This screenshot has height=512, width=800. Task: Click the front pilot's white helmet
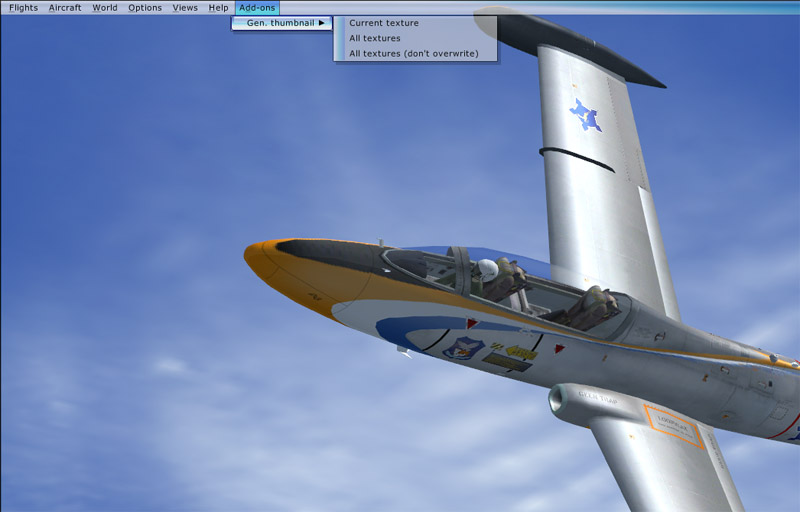(488, 269)
